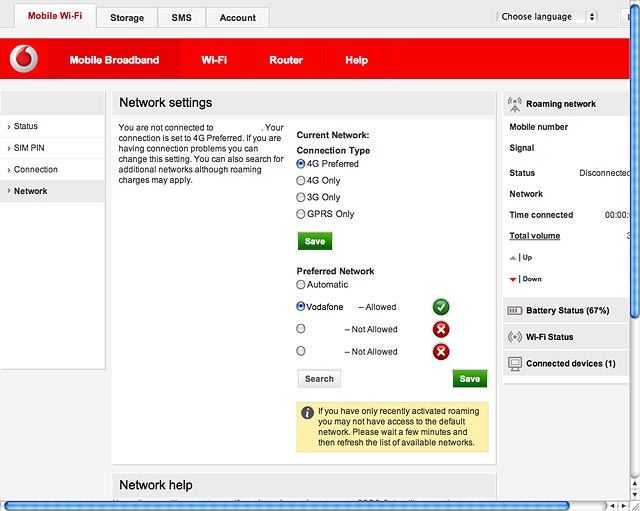Screen dimensions: 640x511
Task: Click the horizontal scrollbar left arrow
Action: coord(612,506)
